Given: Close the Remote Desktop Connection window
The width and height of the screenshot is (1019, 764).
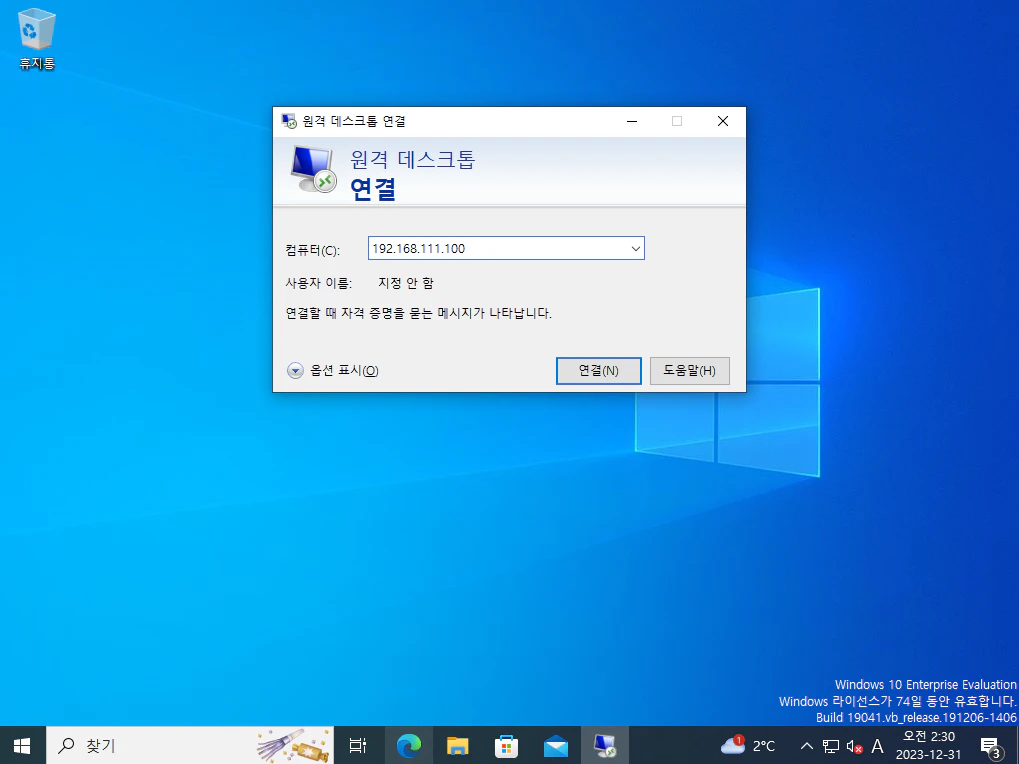Looking at the screenshot, I should 723,121.
